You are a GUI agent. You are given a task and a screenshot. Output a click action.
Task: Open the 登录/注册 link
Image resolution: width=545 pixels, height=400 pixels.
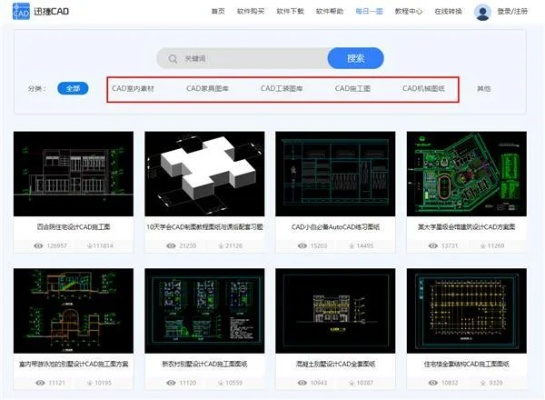coord(512,11)
